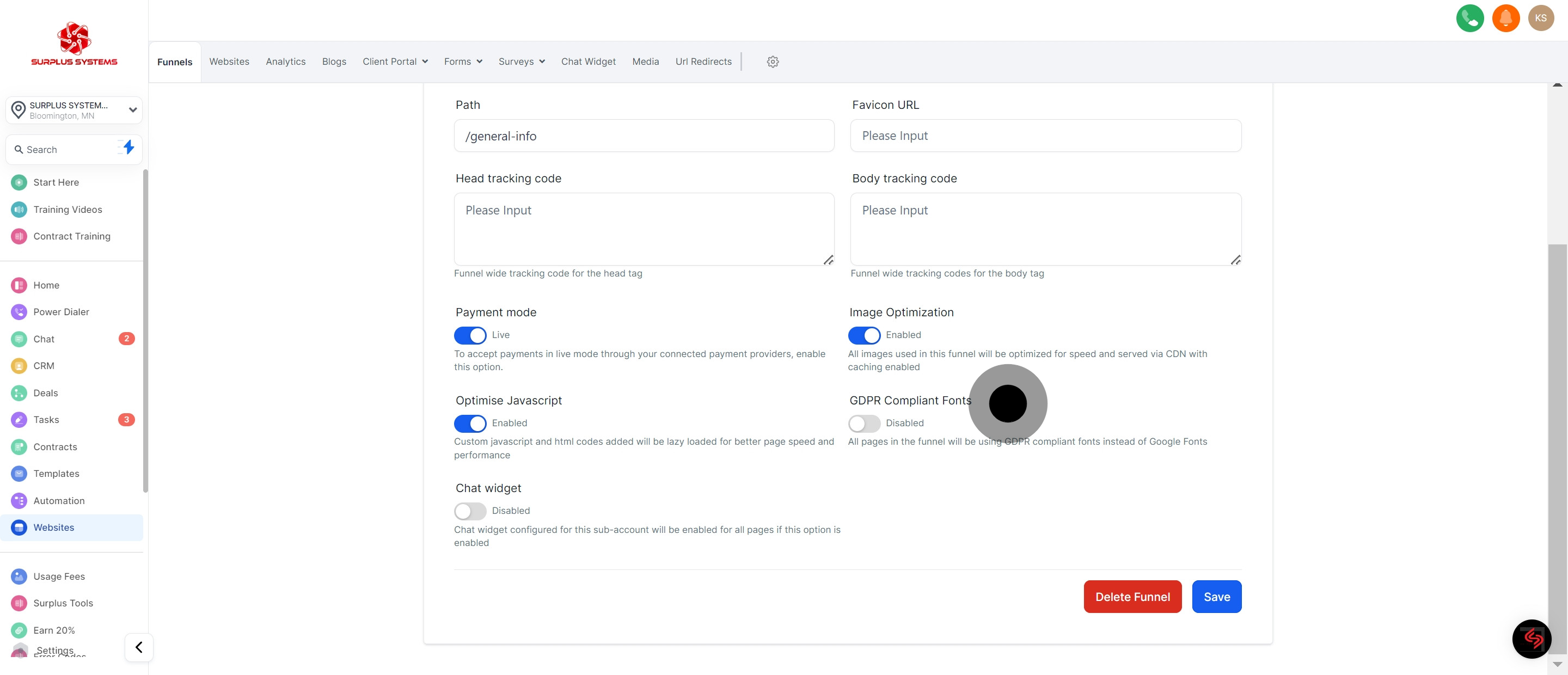The width and height of the screenshot is (1568, 675).
Task: Go to Automation in the sidebar
Action: [x=58, y=500]
